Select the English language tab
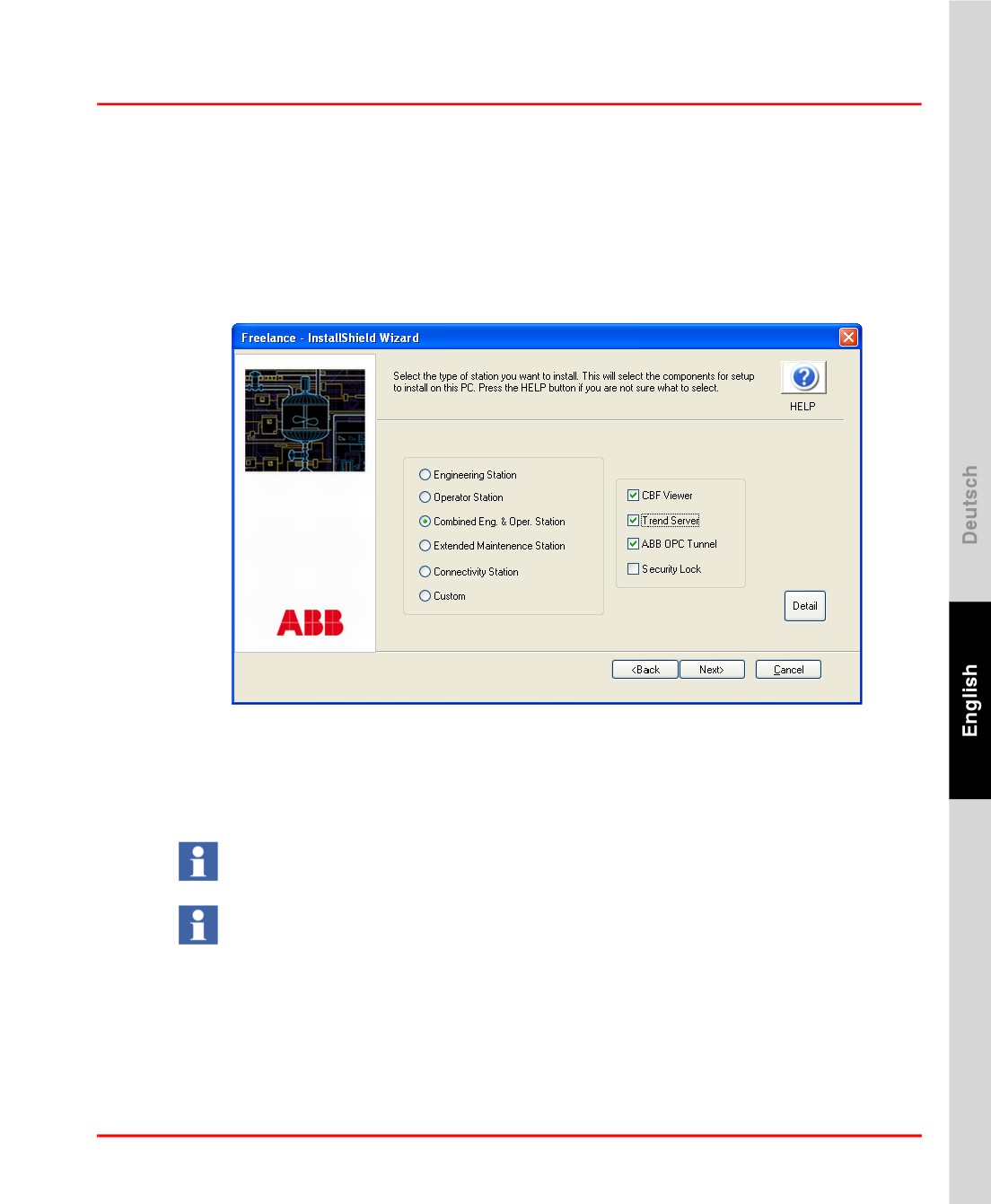 970,700
